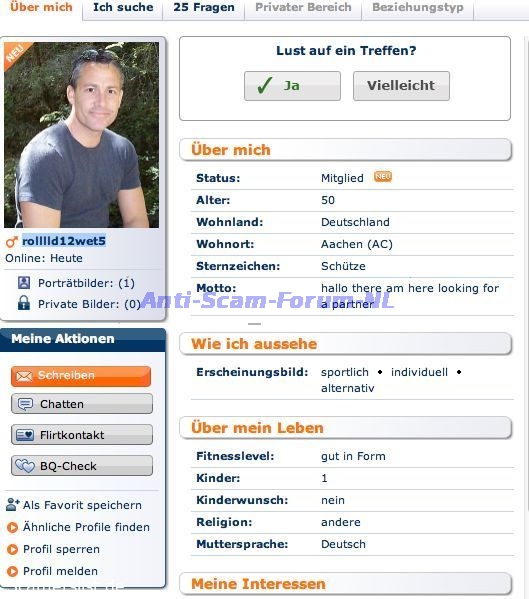Click the Ähnliche Profile finden link
Screen dimensions: 529x599
(x=86, y=527)
